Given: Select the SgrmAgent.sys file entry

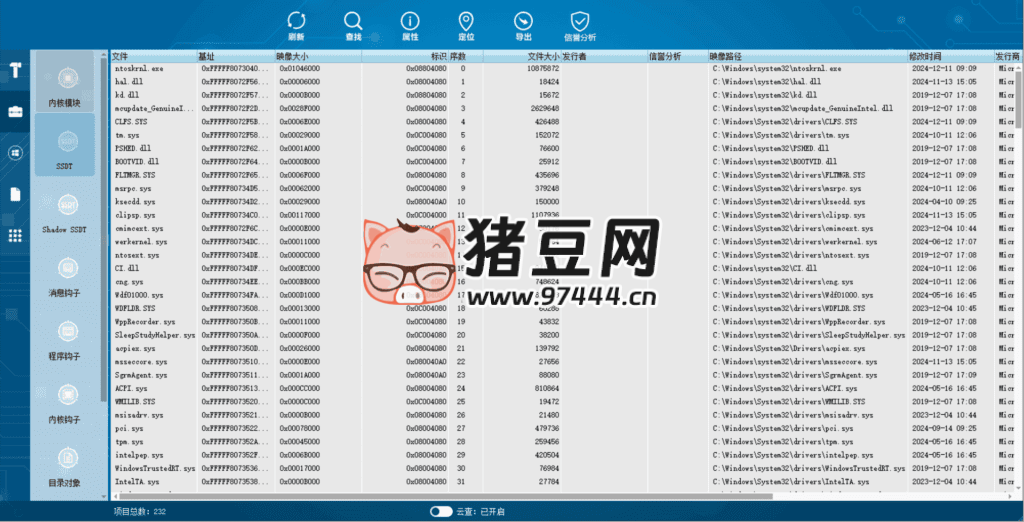Looking at the screenshot, I should [140, 375].
